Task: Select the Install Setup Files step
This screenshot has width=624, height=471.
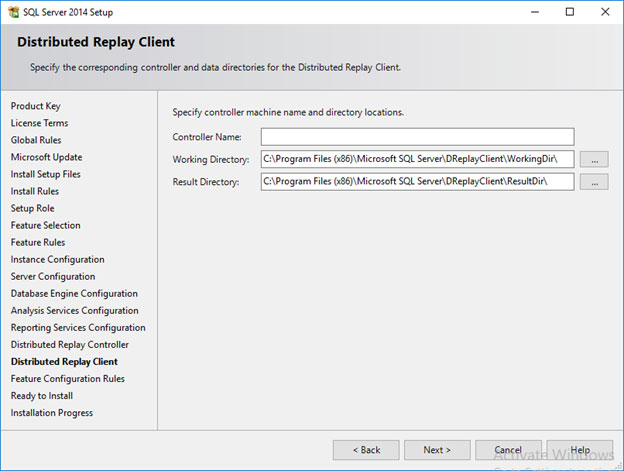Action: point(45,174)
